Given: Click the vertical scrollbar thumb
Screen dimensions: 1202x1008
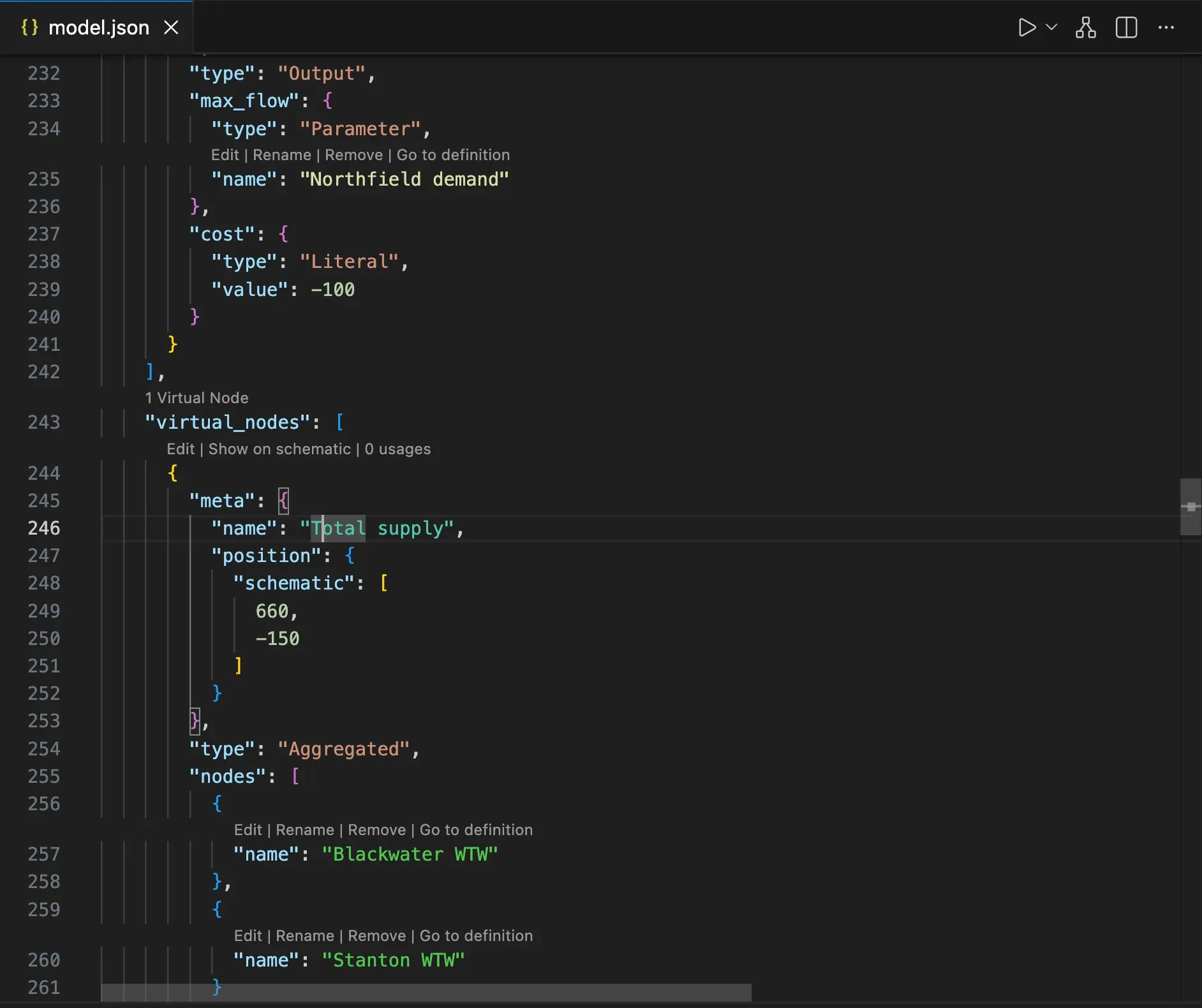Looking at the screenshot, I should point(1191,507).
